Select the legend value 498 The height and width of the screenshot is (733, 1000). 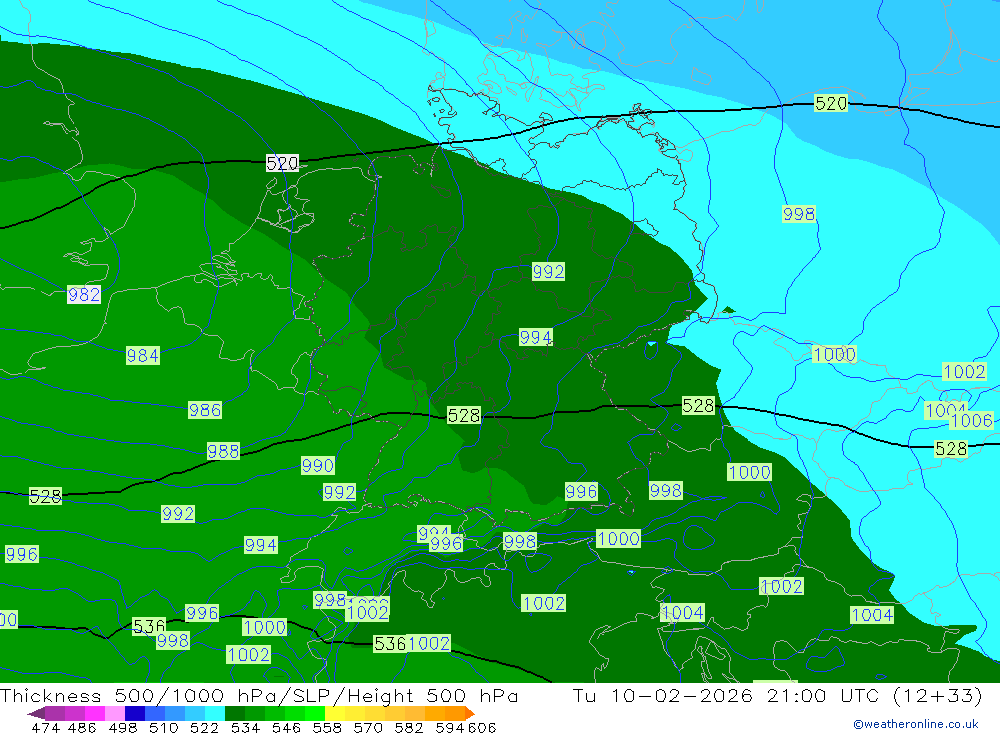(x=122, y=727)
